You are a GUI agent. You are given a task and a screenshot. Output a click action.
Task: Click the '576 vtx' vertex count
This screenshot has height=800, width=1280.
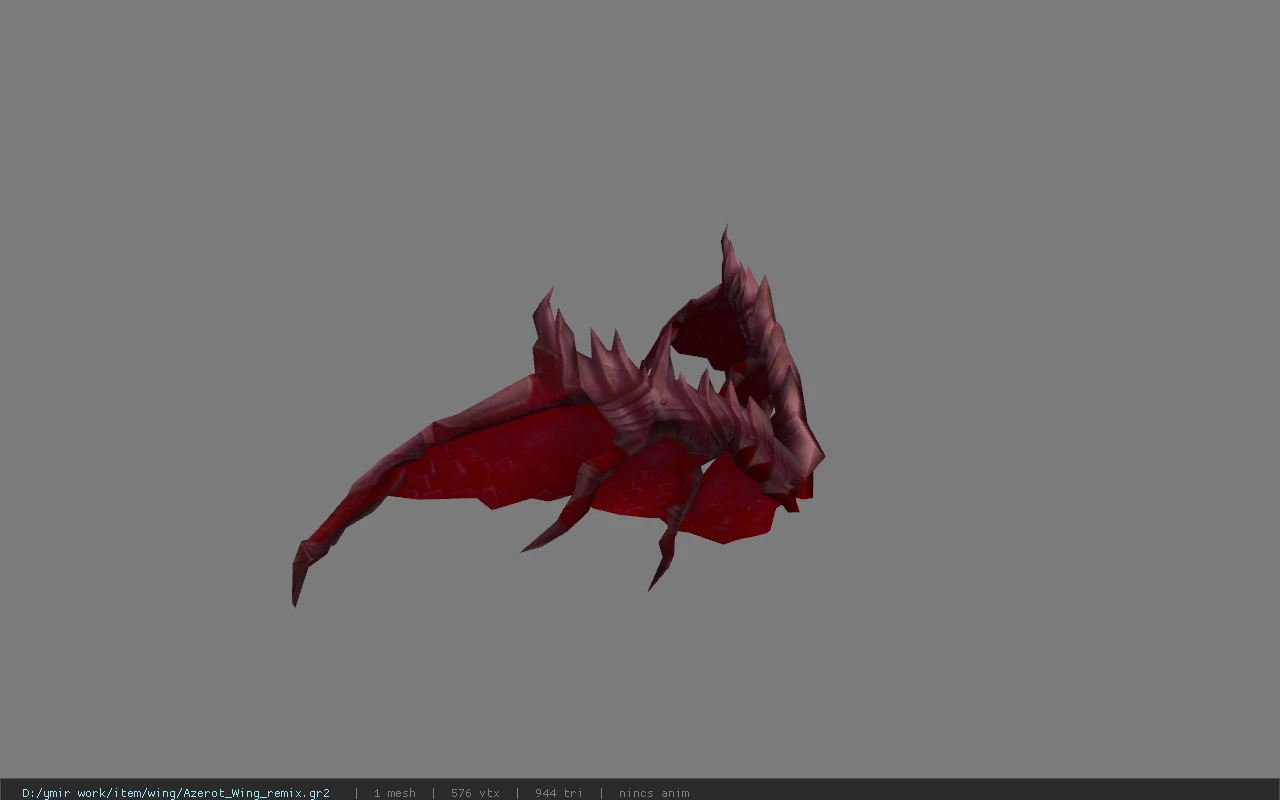475,793
